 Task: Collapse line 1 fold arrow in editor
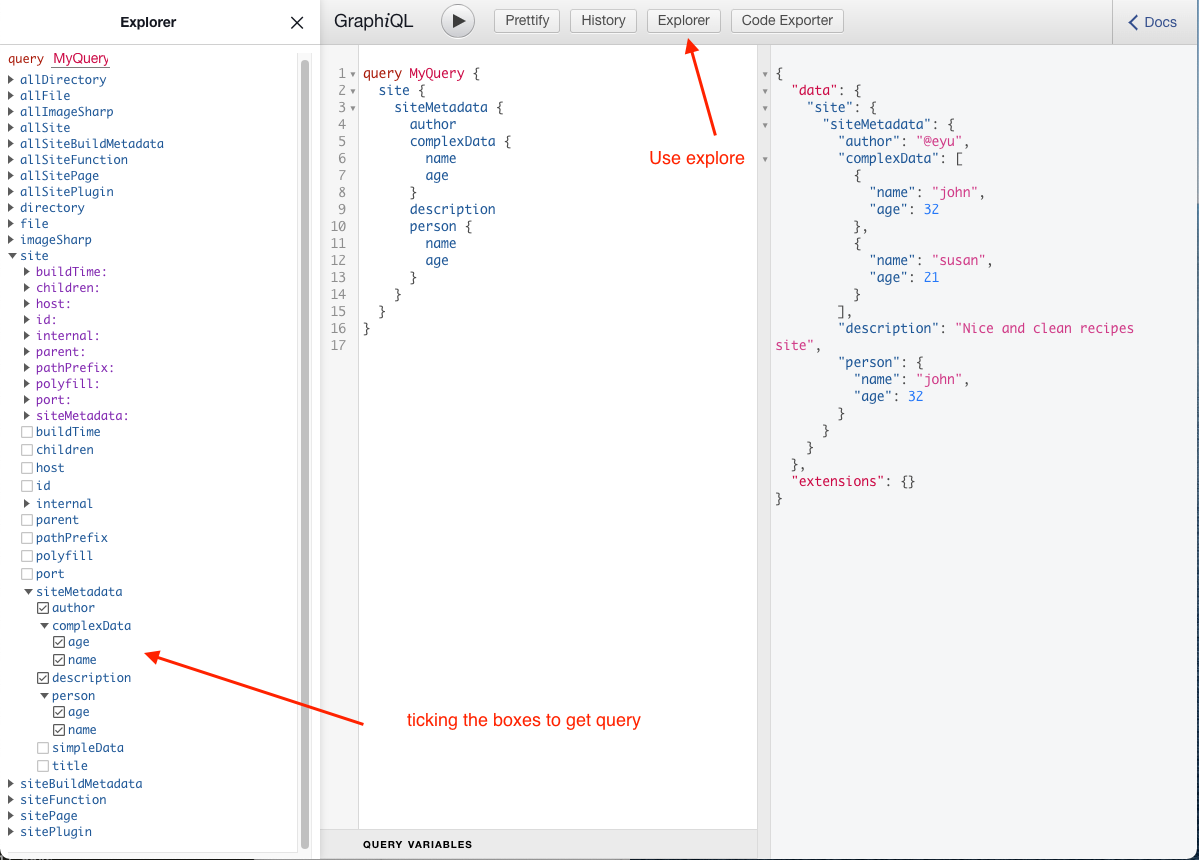click(353, 75)
